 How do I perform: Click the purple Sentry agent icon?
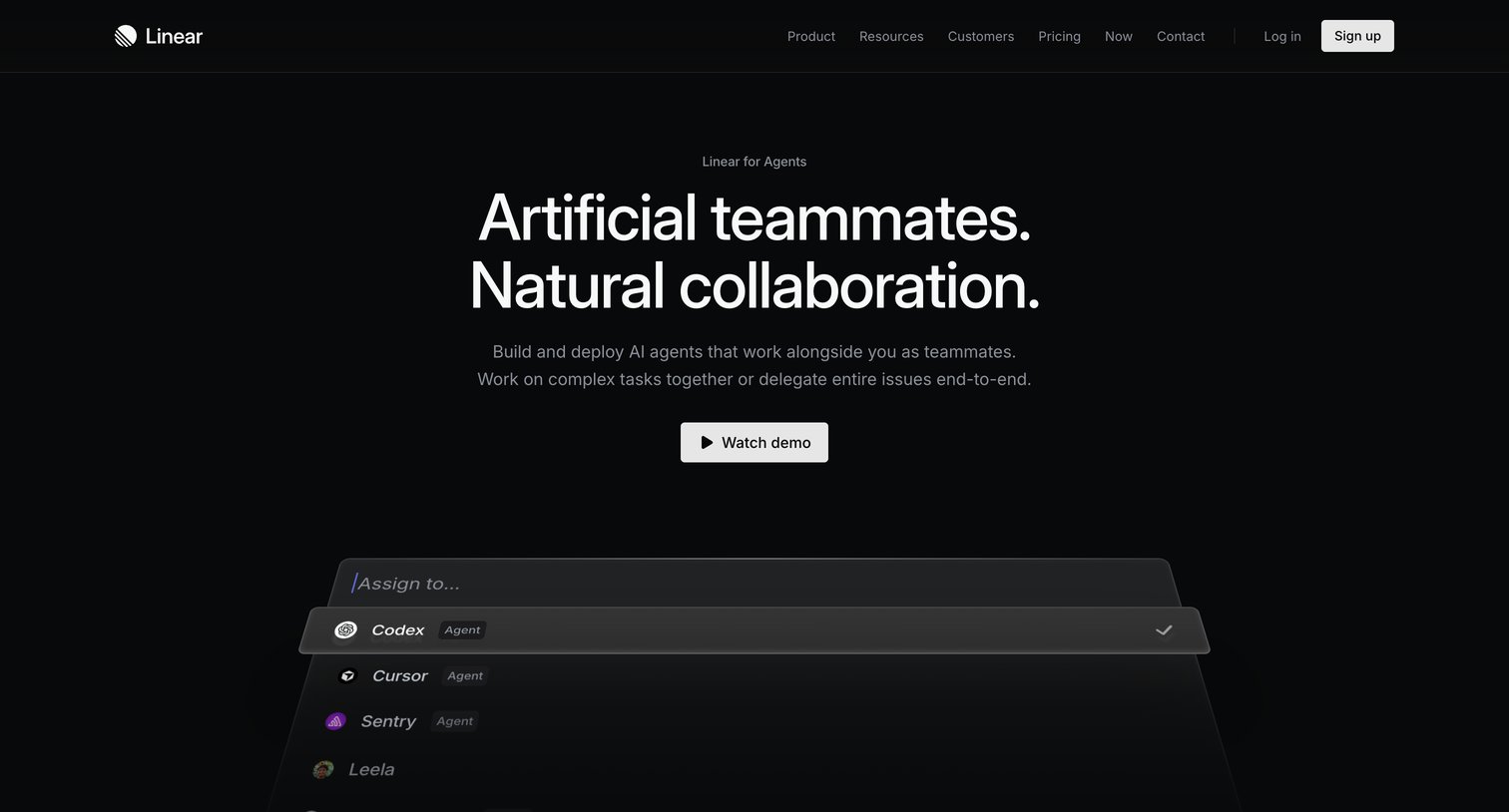335,721
